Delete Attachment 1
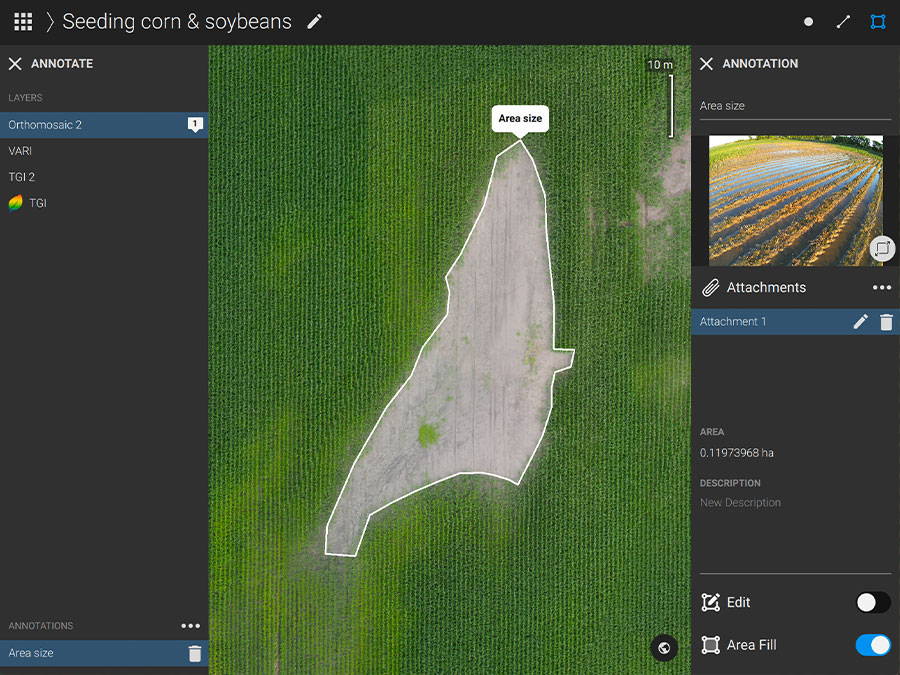Image resolution: width=900 pixels, height=675 pixels. tap(886, 322)
